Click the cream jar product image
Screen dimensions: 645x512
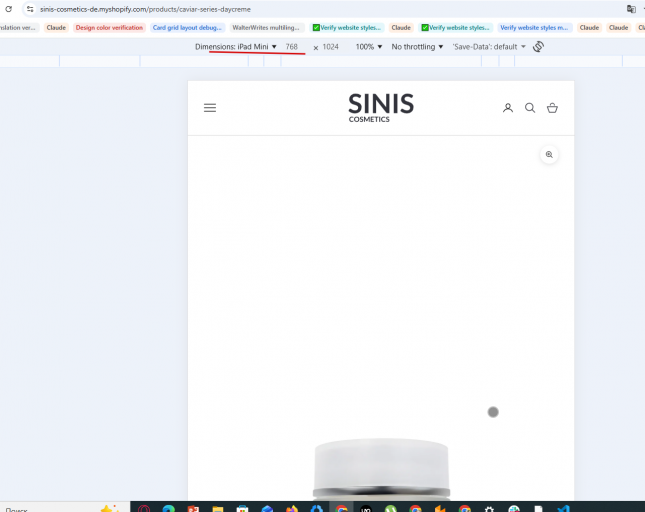(x=381, y=469)
